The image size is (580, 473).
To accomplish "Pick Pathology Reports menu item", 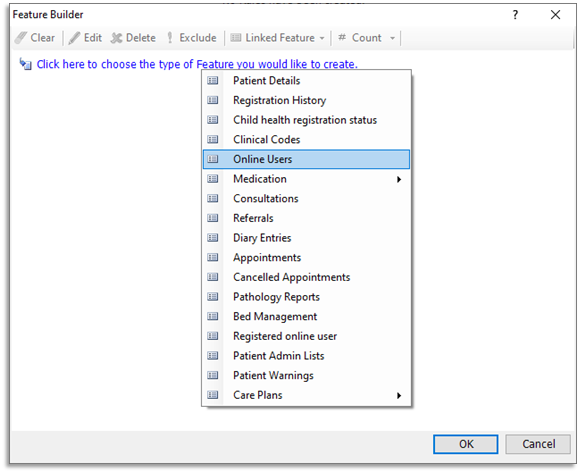I will point(306,297).
